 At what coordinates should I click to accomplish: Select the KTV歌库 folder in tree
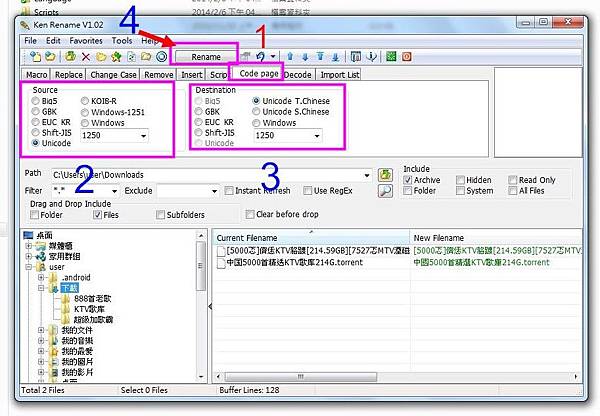point(89,309)
